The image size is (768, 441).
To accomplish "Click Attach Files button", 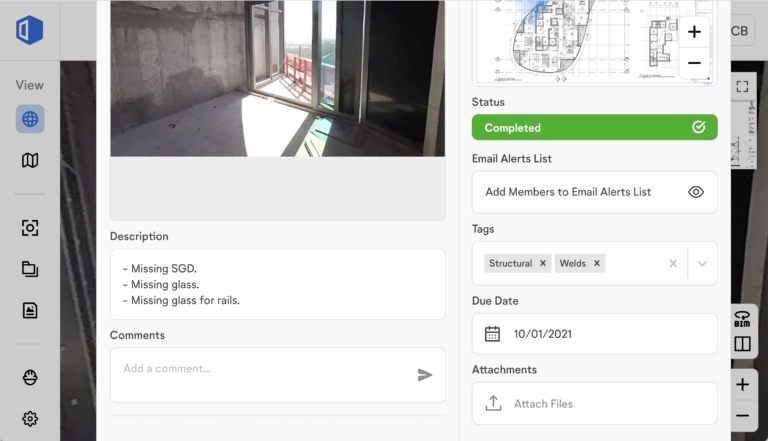I will [594, 404].
